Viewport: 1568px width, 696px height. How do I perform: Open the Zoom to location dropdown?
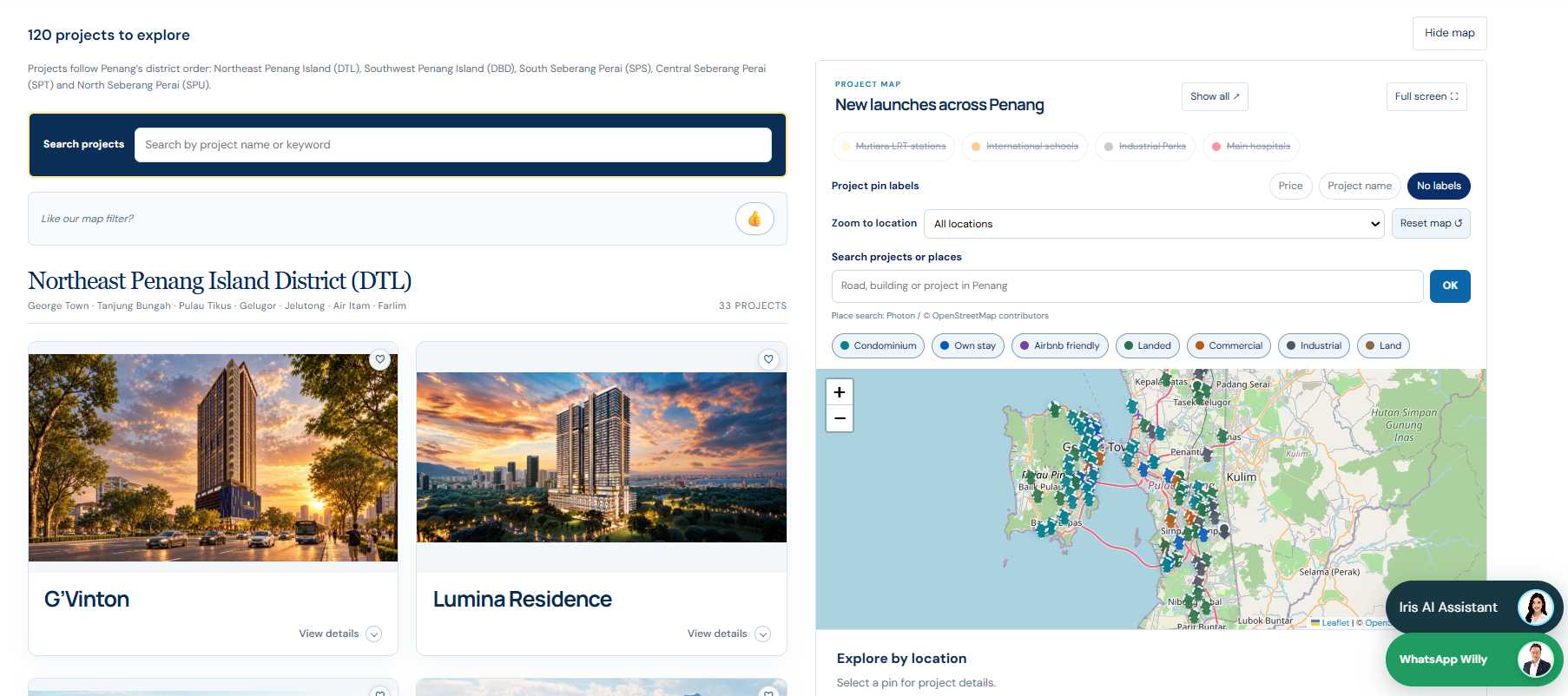click(x=1154, y=224)
